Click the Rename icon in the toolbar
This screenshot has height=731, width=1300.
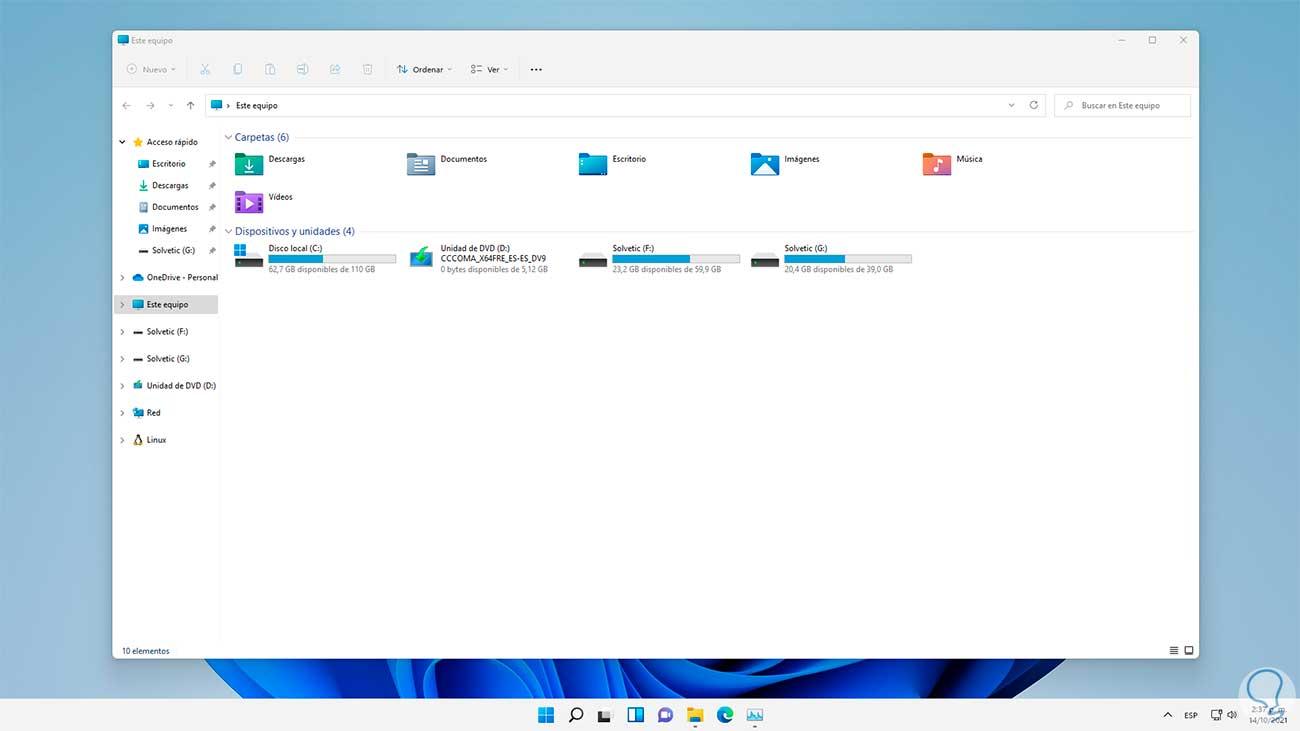(x=302, y=68)
